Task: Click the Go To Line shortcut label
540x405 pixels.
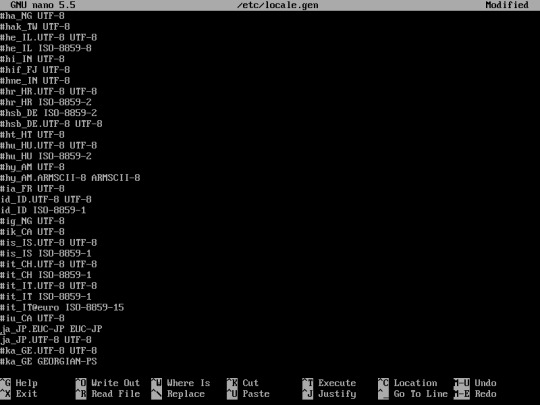Action: (x=420, y=394)
